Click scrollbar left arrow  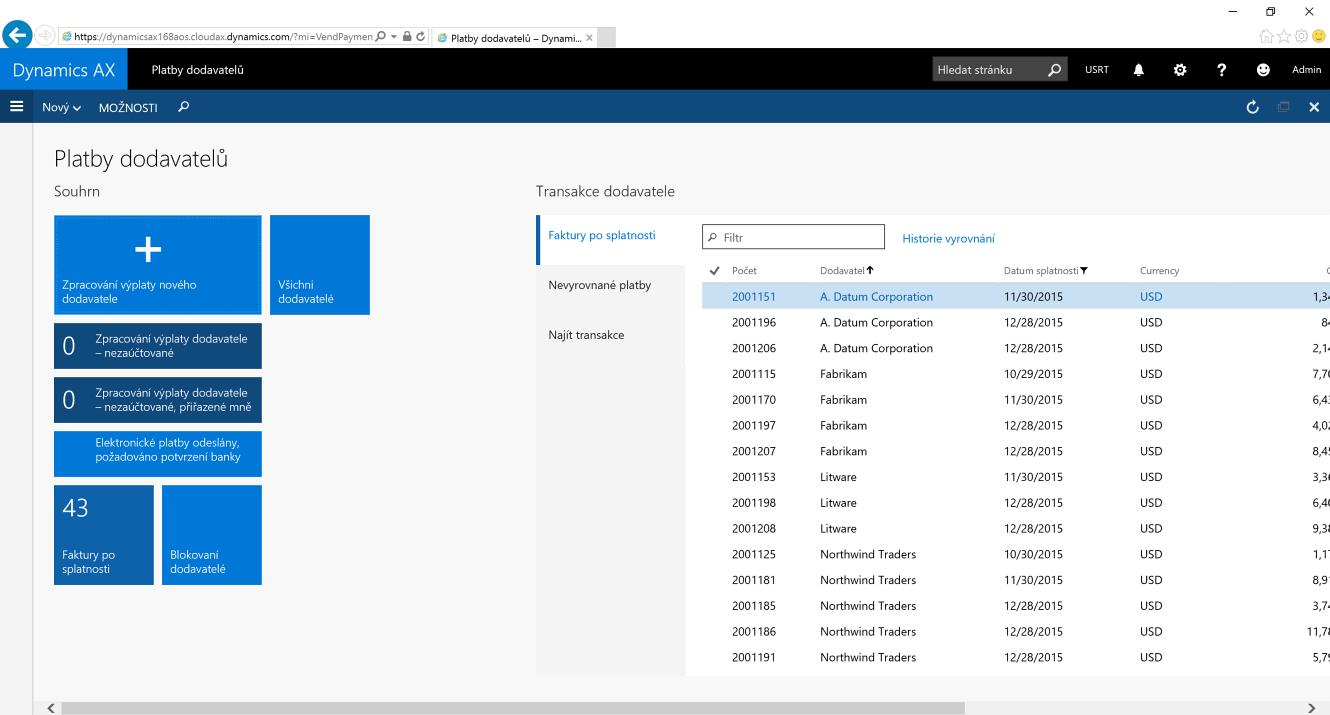50,708
